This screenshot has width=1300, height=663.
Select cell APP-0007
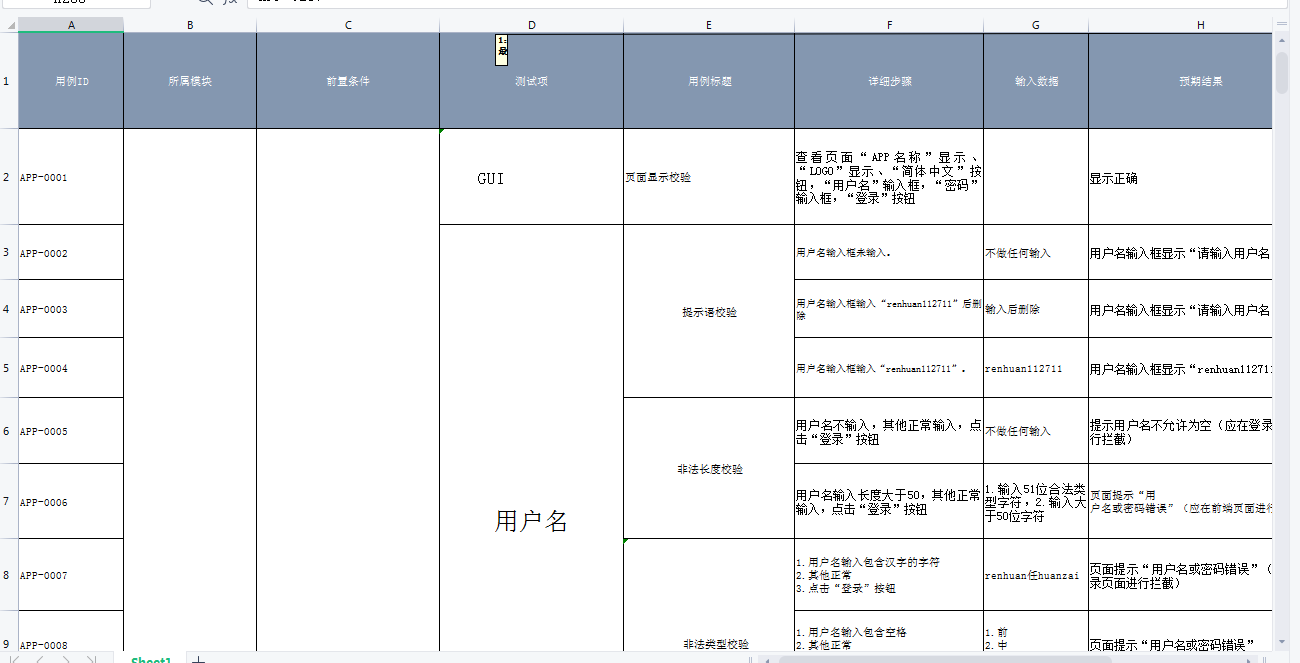(71, 575)
